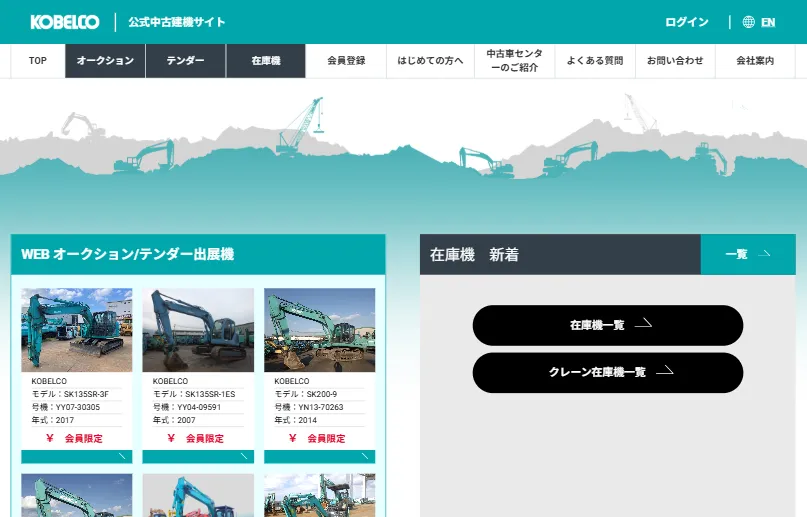
Task: Click model text モデル：SK200-9
Action: 306,394
